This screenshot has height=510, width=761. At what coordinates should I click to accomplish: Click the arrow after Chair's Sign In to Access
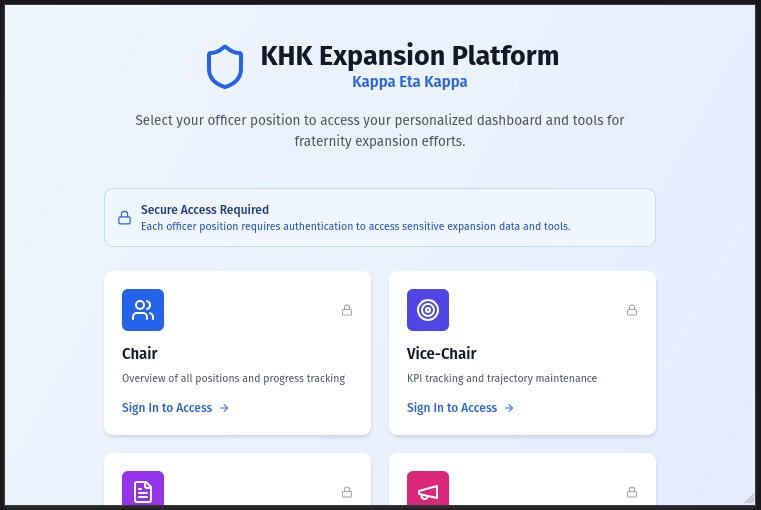224,408
